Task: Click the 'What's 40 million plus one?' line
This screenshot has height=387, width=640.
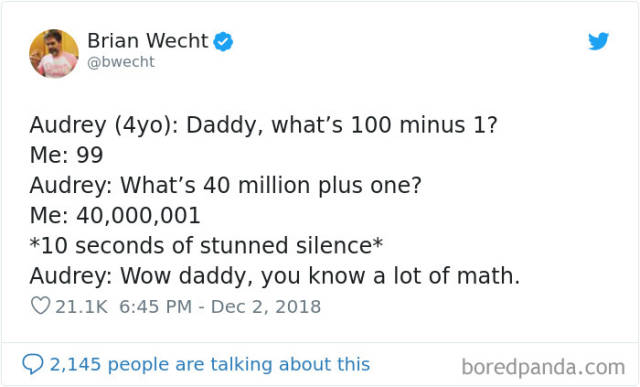Action: click(271, 186)
